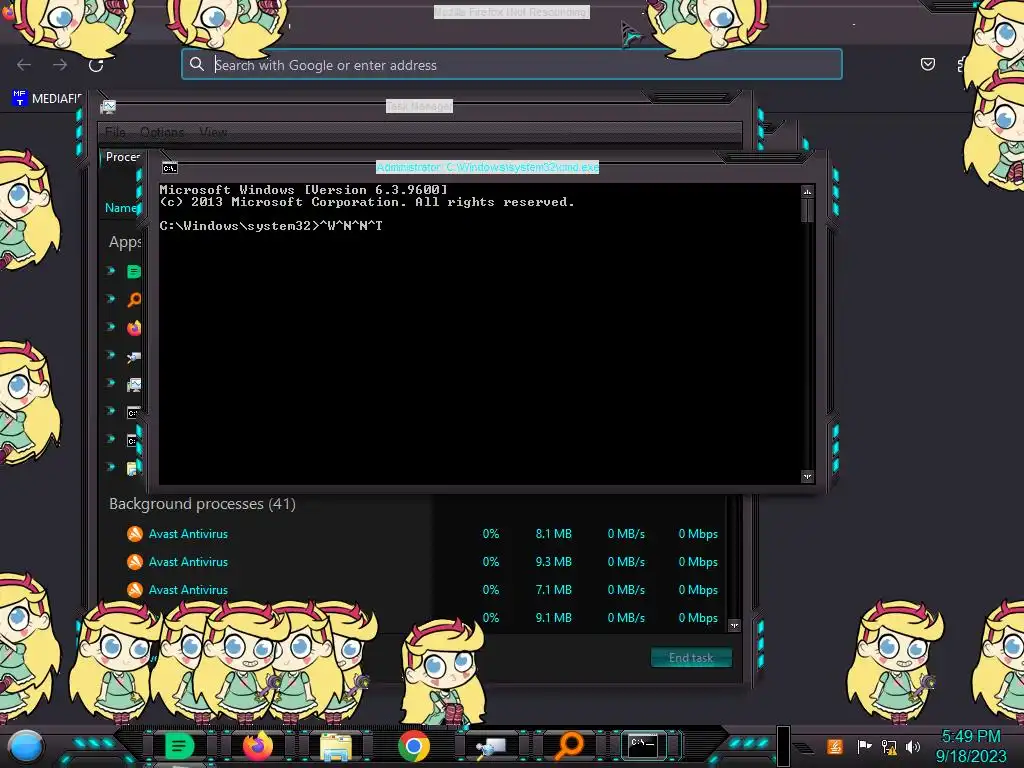1024x768 pixels.
Task: Switch to the Processes tab in Task Manager
Action: tap(123, 157)
